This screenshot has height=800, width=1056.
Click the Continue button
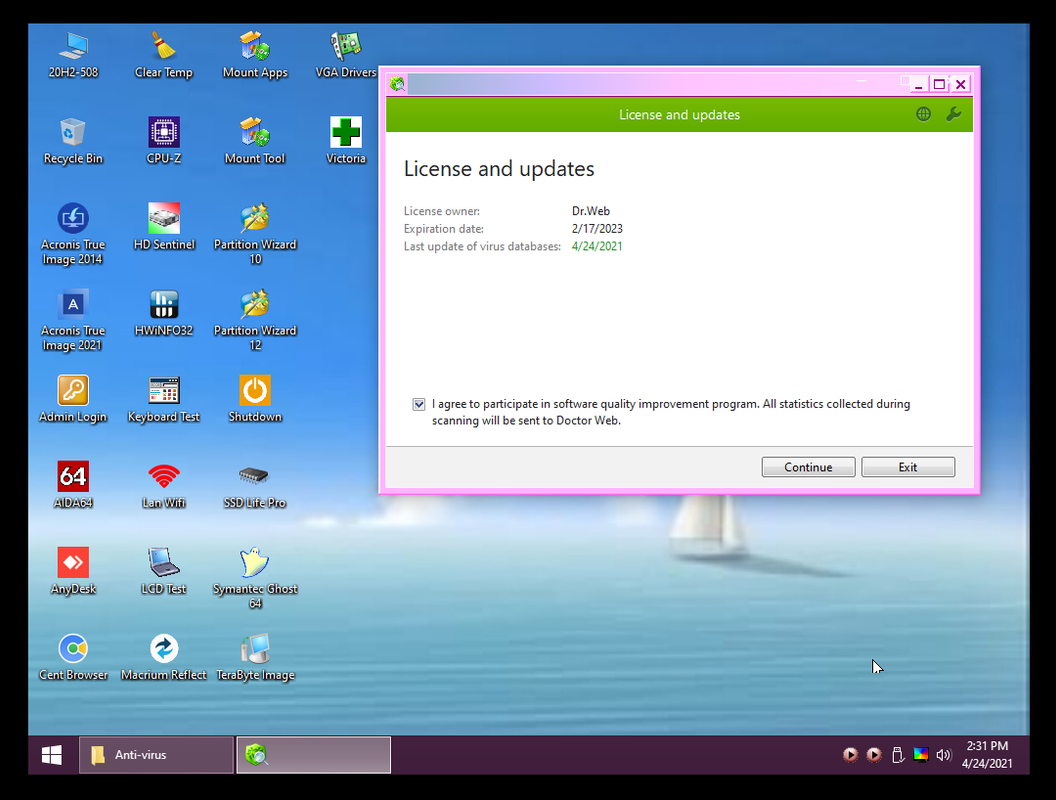808,467
